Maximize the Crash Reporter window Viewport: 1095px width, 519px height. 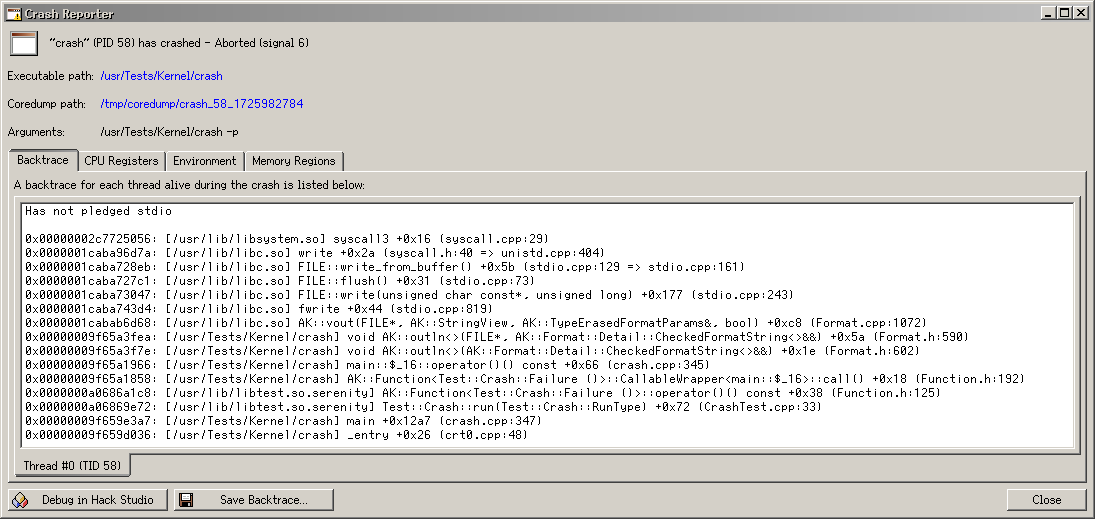click(1064, 13)
